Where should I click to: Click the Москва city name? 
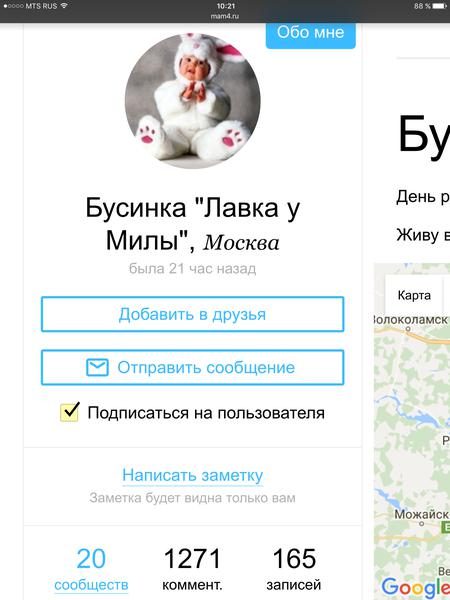(x=241, y=243)
